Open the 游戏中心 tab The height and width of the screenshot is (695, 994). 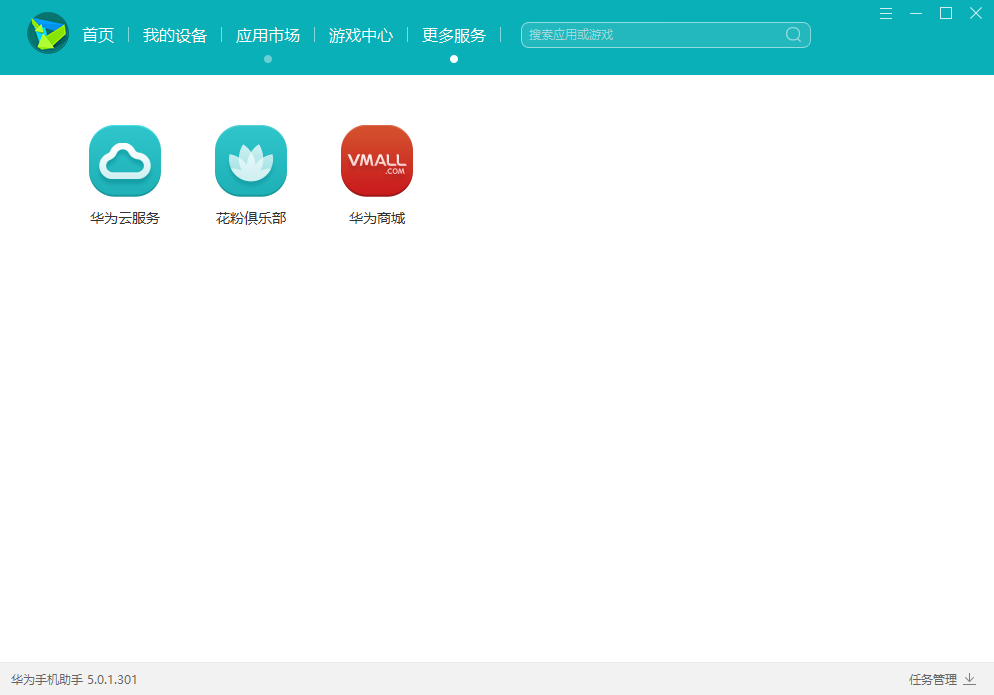pyautogui.click(x=361, y=35)
